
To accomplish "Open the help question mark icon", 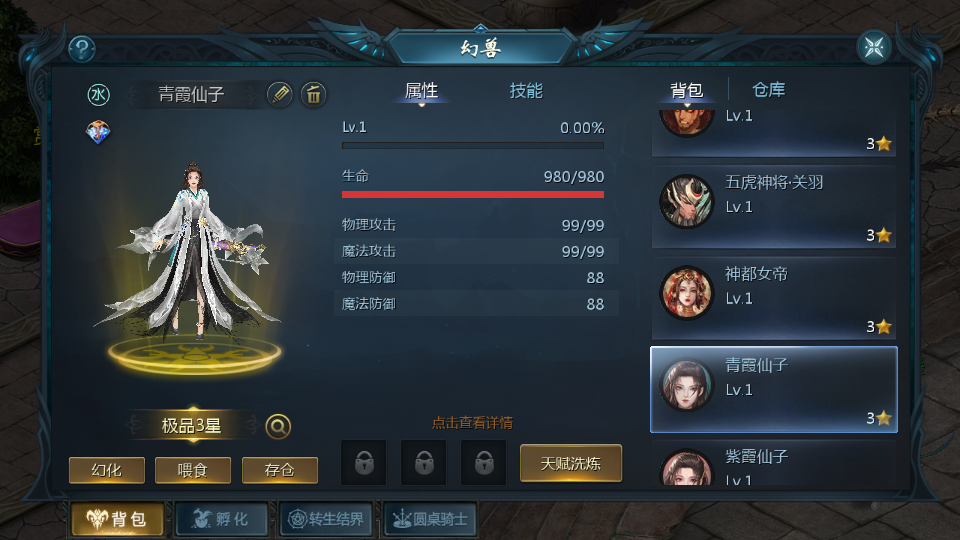I will point(82,49).
